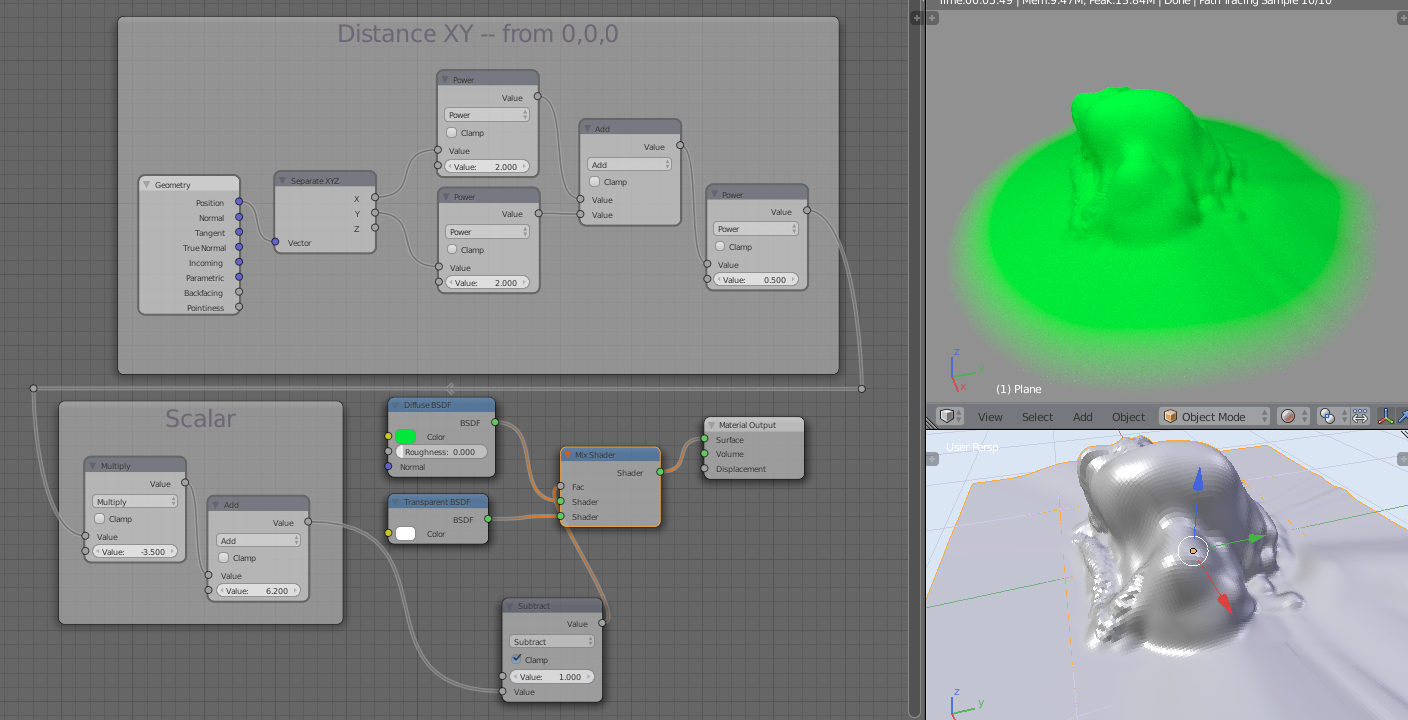Collapse the Separate XYZ node
Viewport: 1408px width, 720px height.
(282, 180)
